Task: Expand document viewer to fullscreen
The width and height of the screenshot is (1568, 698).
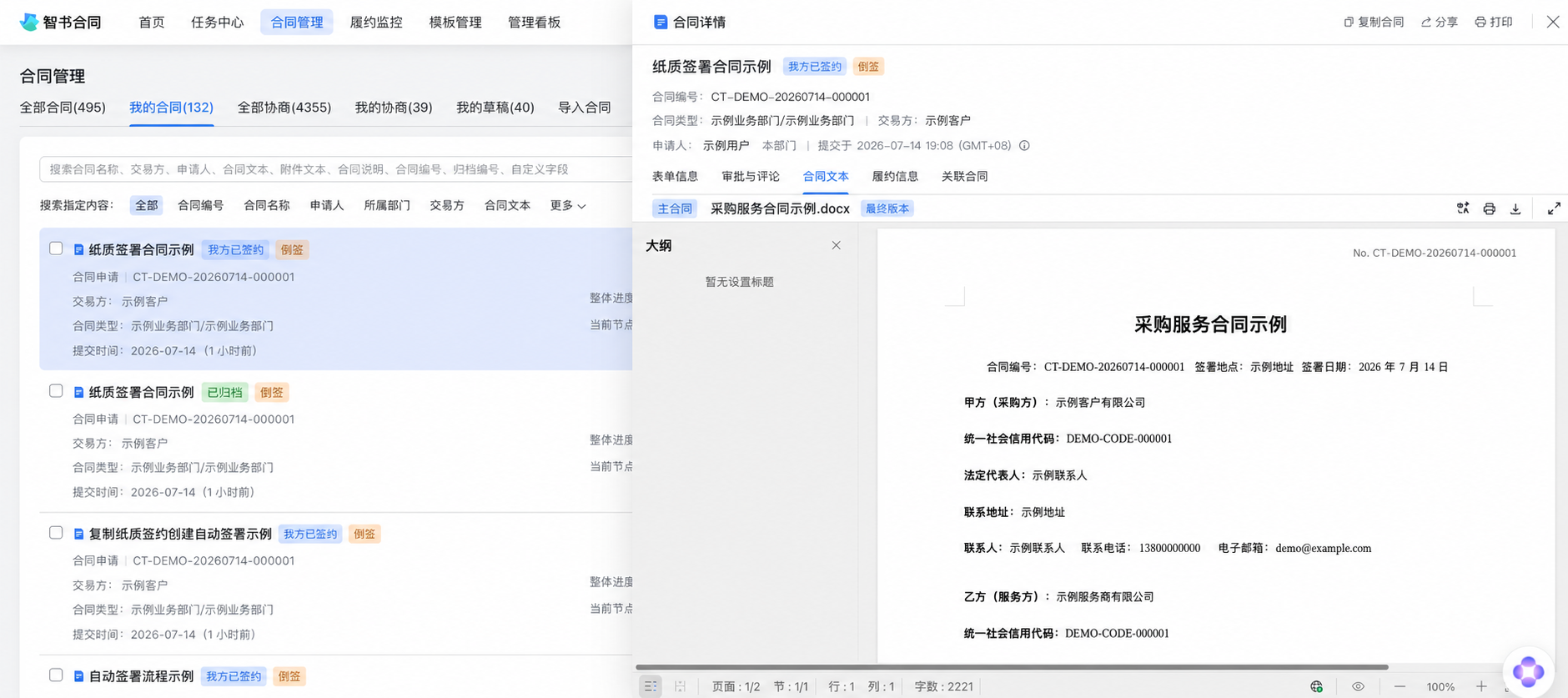Action: [1554, 208]
